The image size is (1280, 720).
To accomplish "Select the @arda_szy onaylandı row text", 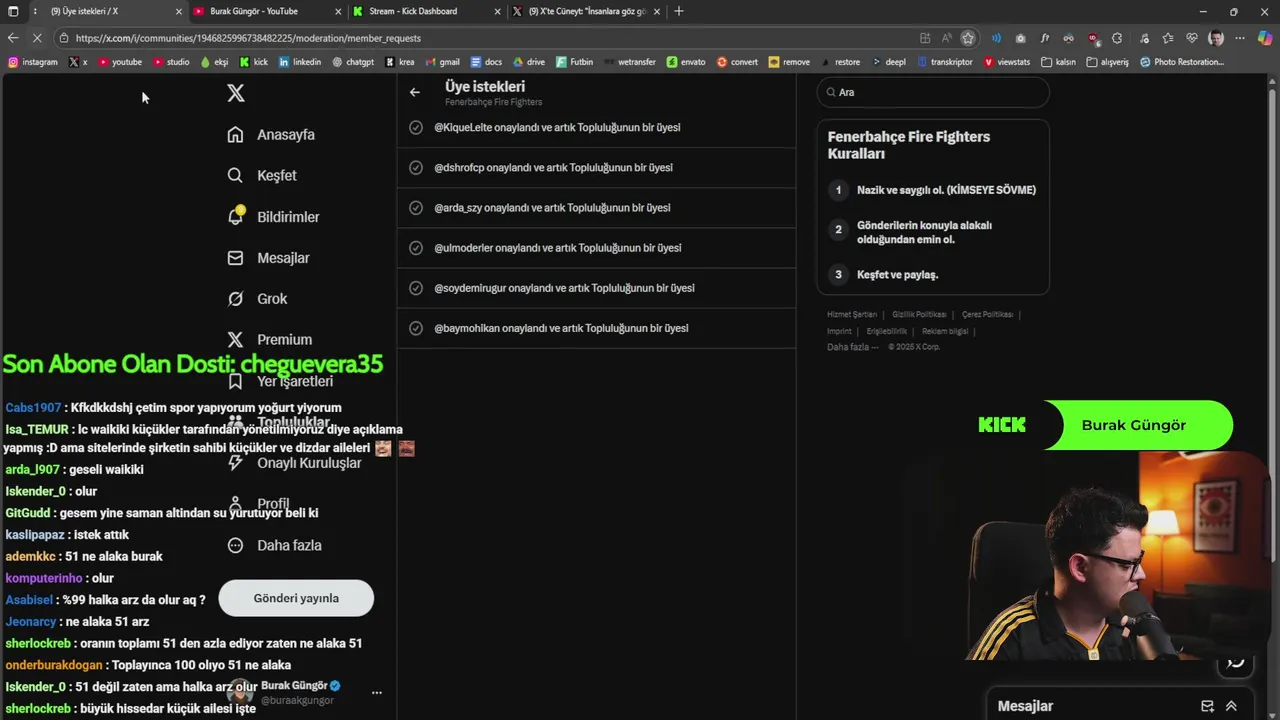I will click(x=552, y=207).
